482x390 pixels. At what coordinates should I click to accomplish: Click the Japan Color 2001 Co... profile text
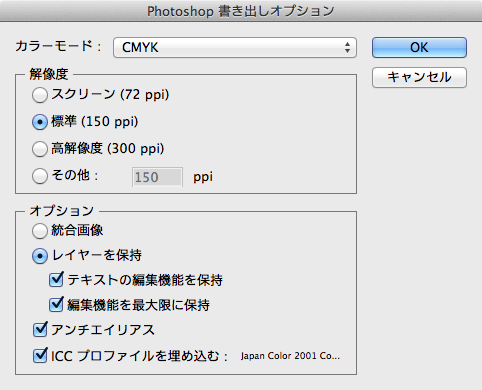pyautogui.click(x=290, y=356)
